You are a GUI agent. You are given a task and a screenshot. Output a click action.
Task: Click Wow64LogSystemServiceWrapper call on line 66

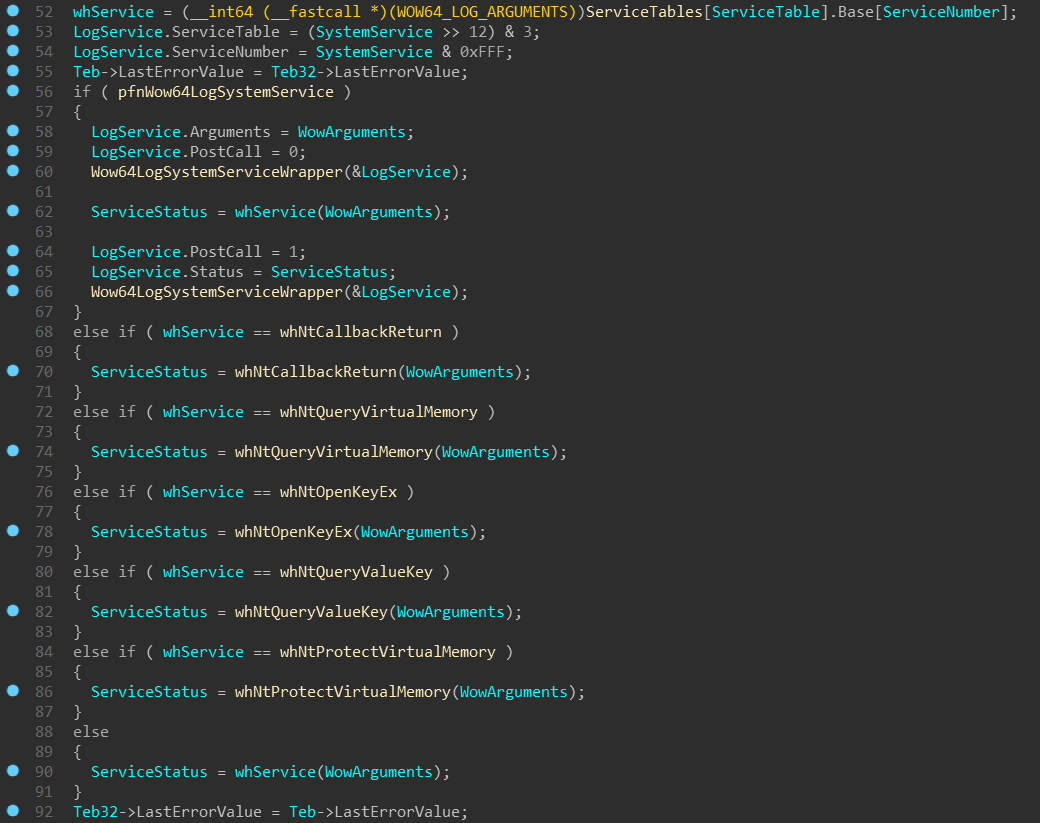pos(217,292)
